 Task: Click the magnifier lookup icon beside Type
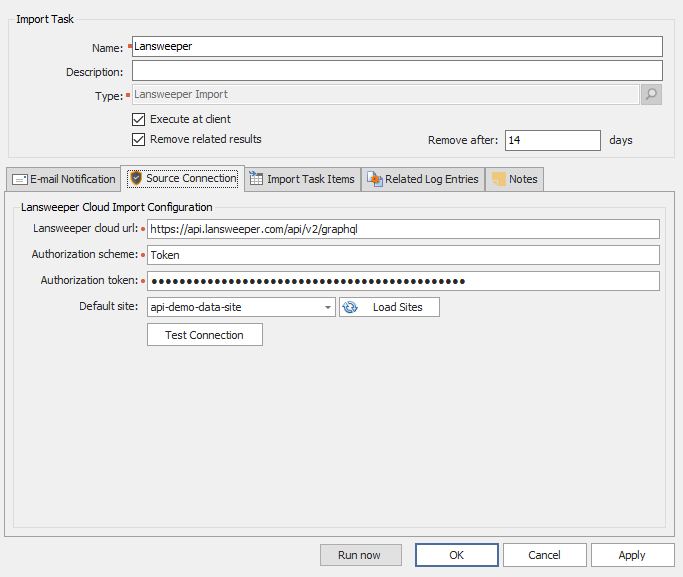651,94
